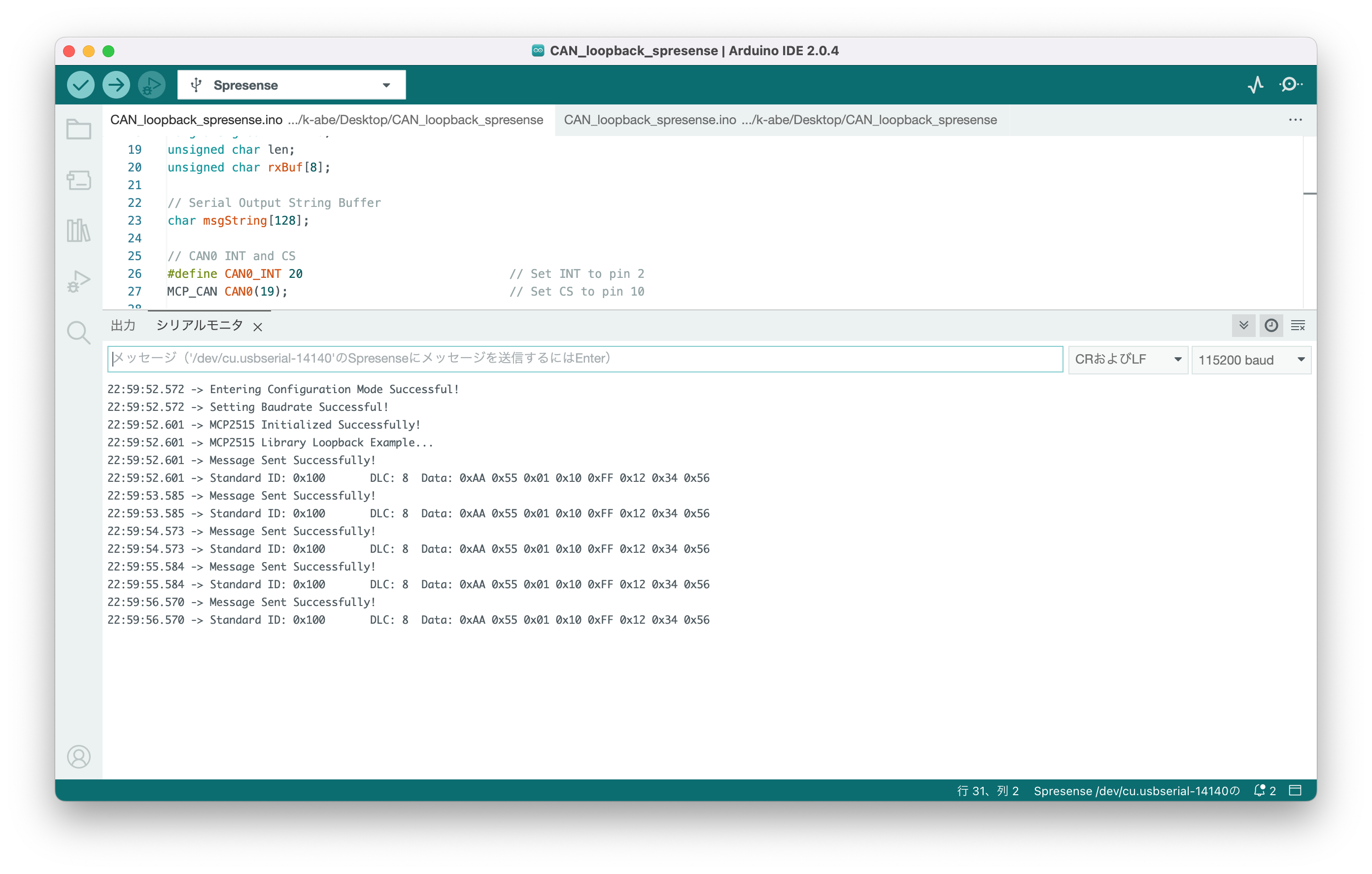Toggle autoscroll in the serial monitor
This screenshot has height=874, width=1372.
pyautogui.click(x=1243, y=325)
